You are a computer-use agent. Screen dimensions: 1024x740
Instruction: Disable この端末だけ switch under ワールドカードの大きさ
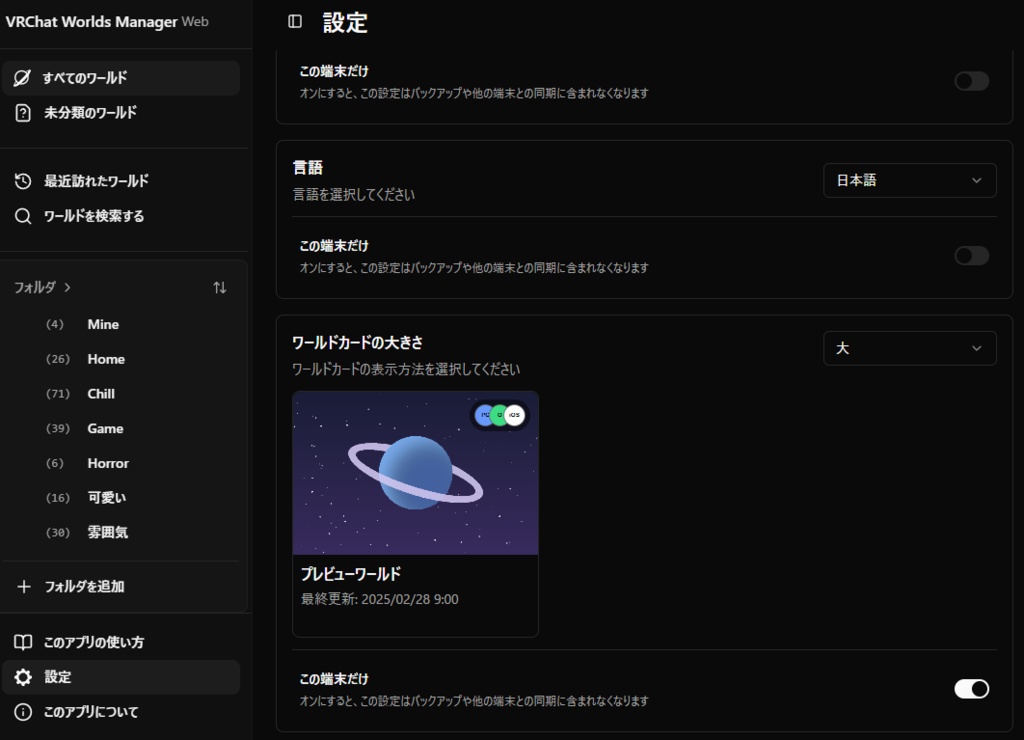click(x=972, y=688)
